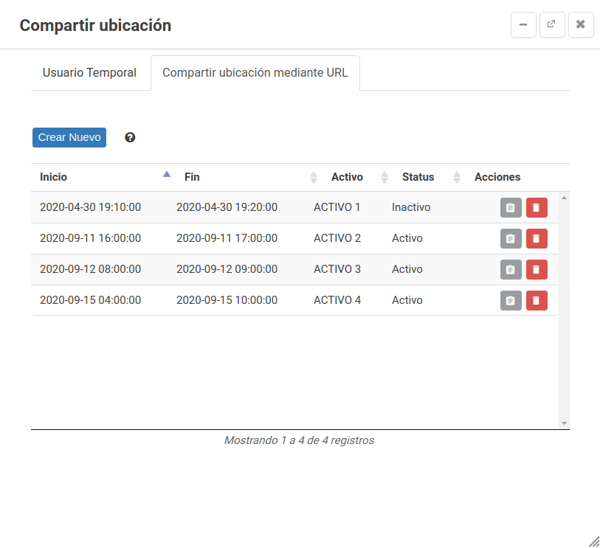
Task: Delete the ACTIVO 1 shared location
Action: click(536, 207)
